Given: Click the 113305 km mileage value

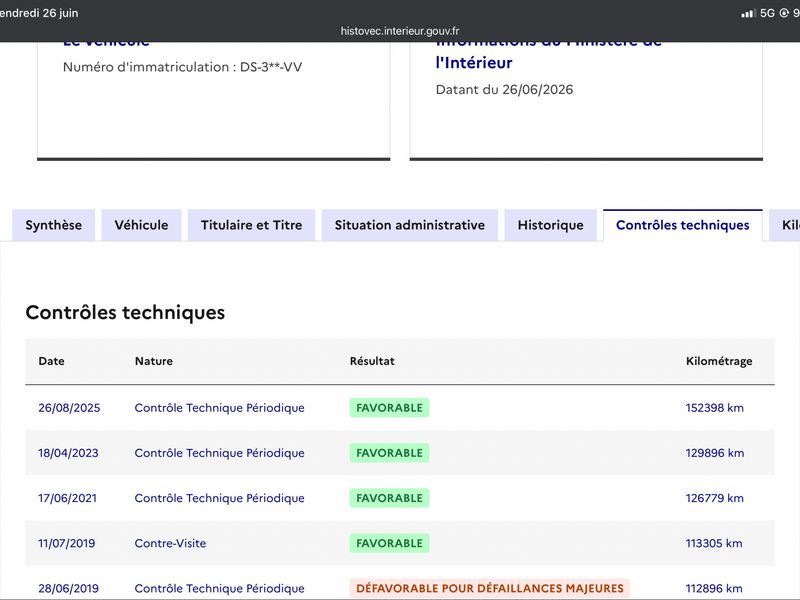Looking at the screenshot, I should click(x=714, y=543).
